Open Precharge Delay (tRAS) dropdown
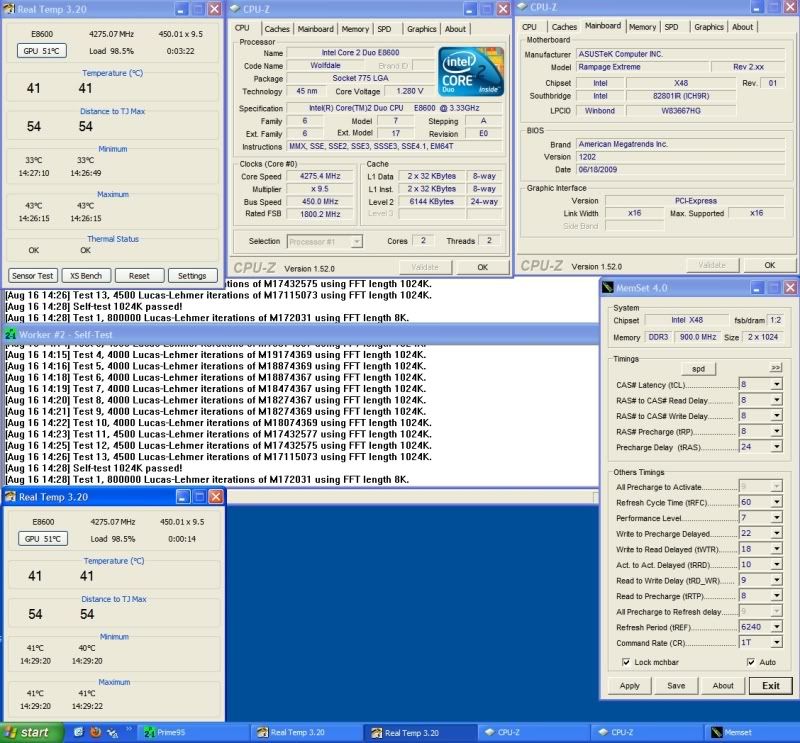800x743 pixels. (776, 447)
